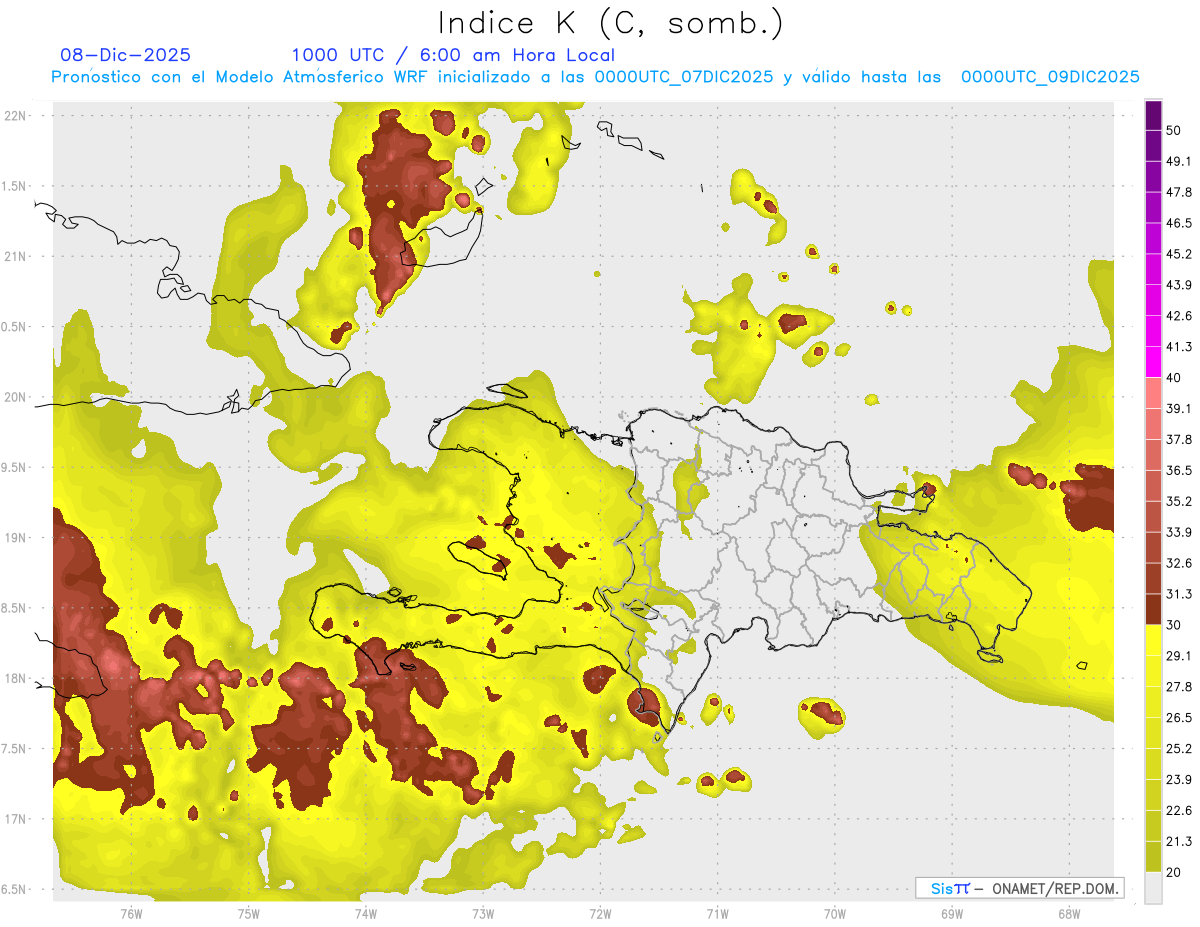1200x927 pixels.
Task: Click legend value "20"
Action: (x=1174, y=873)
